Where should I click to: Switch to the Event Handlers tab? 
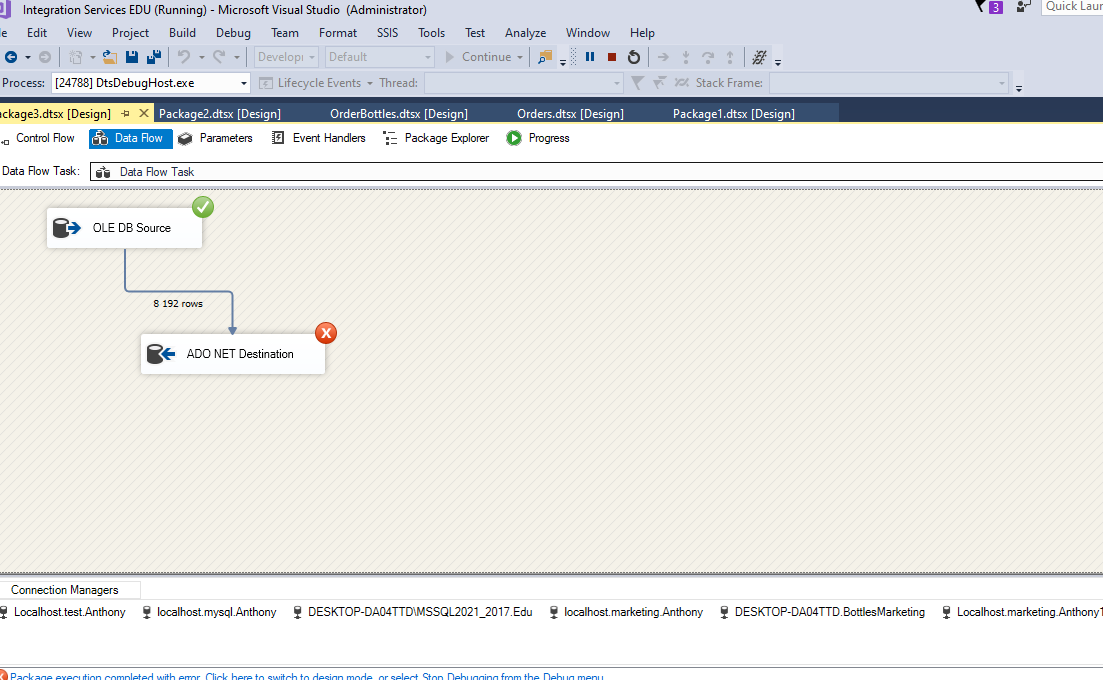(319, 138)
